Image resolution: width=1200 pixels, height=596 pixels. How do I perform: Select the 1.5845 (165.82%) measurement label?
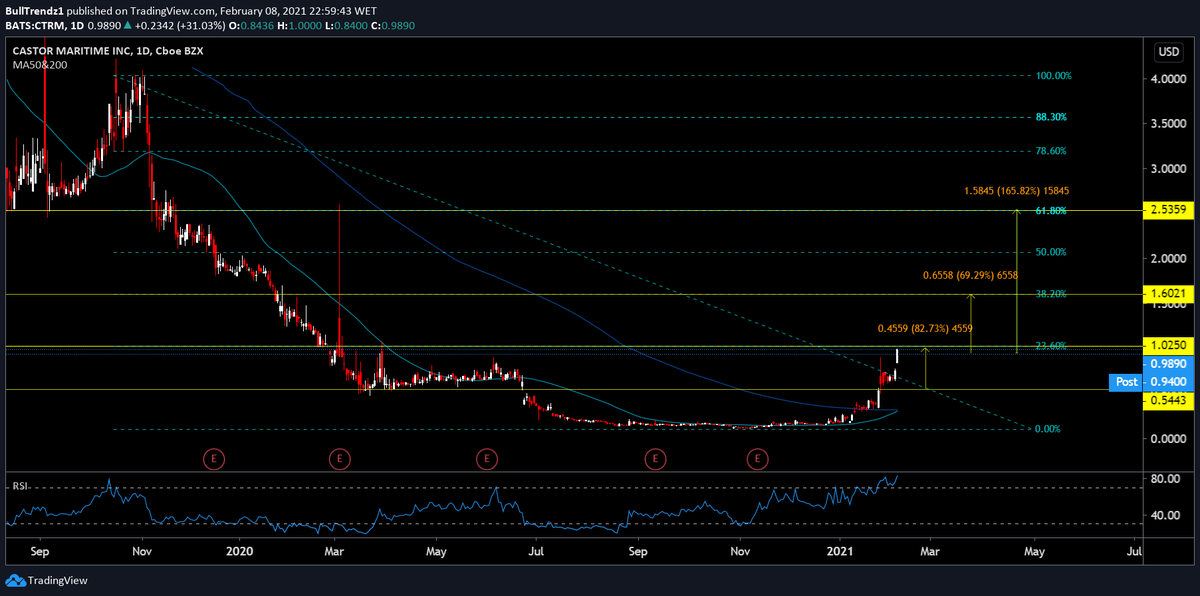(1017, 190)
